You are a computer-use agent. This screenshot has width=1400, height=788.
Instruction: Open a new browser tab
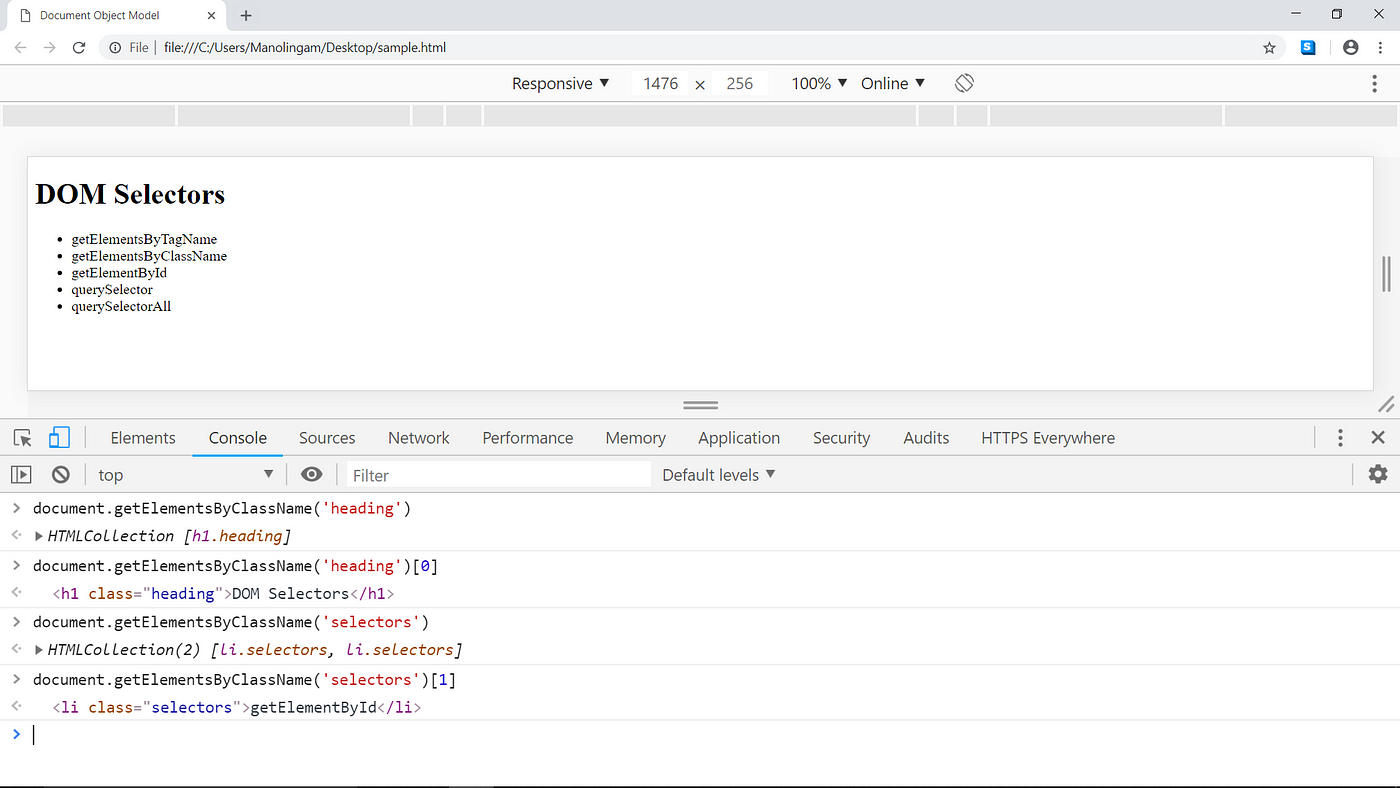(x=246, y=15)
